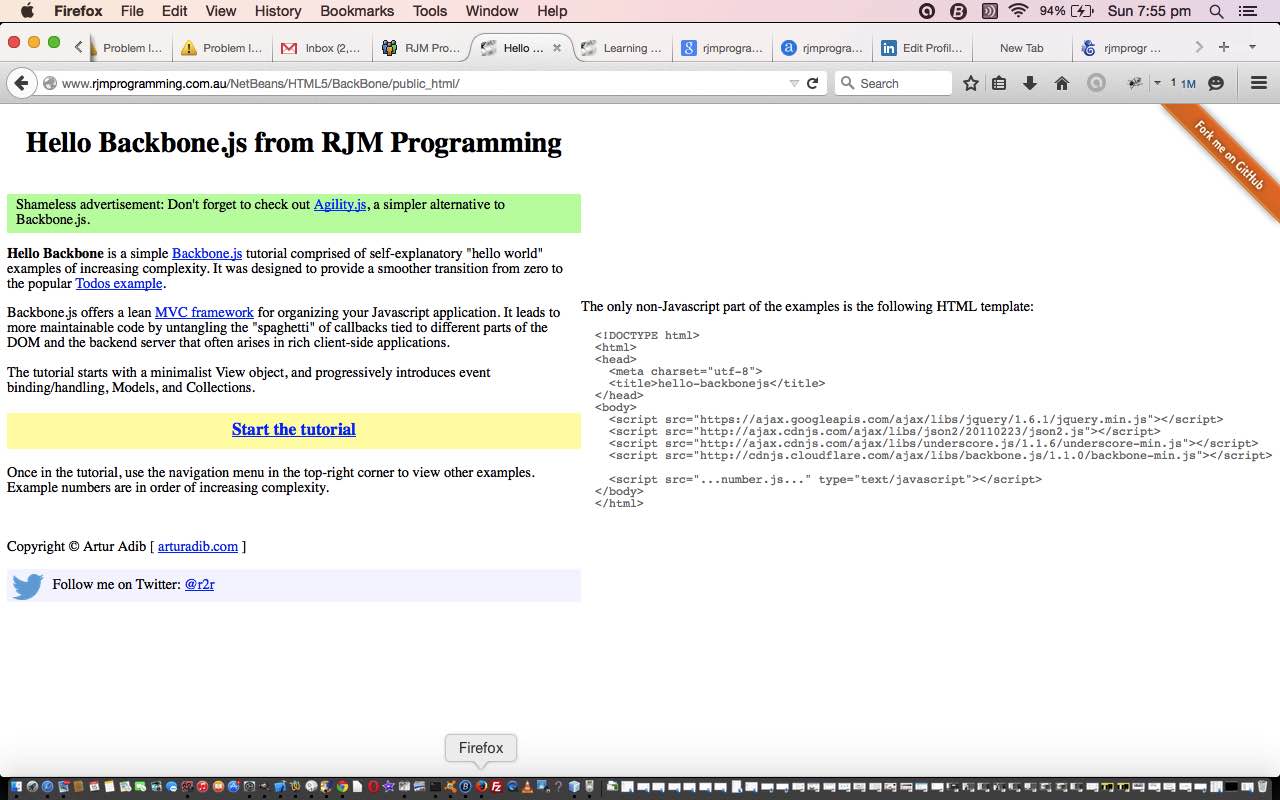Open the Apple menu

click(x=27, y=11)
